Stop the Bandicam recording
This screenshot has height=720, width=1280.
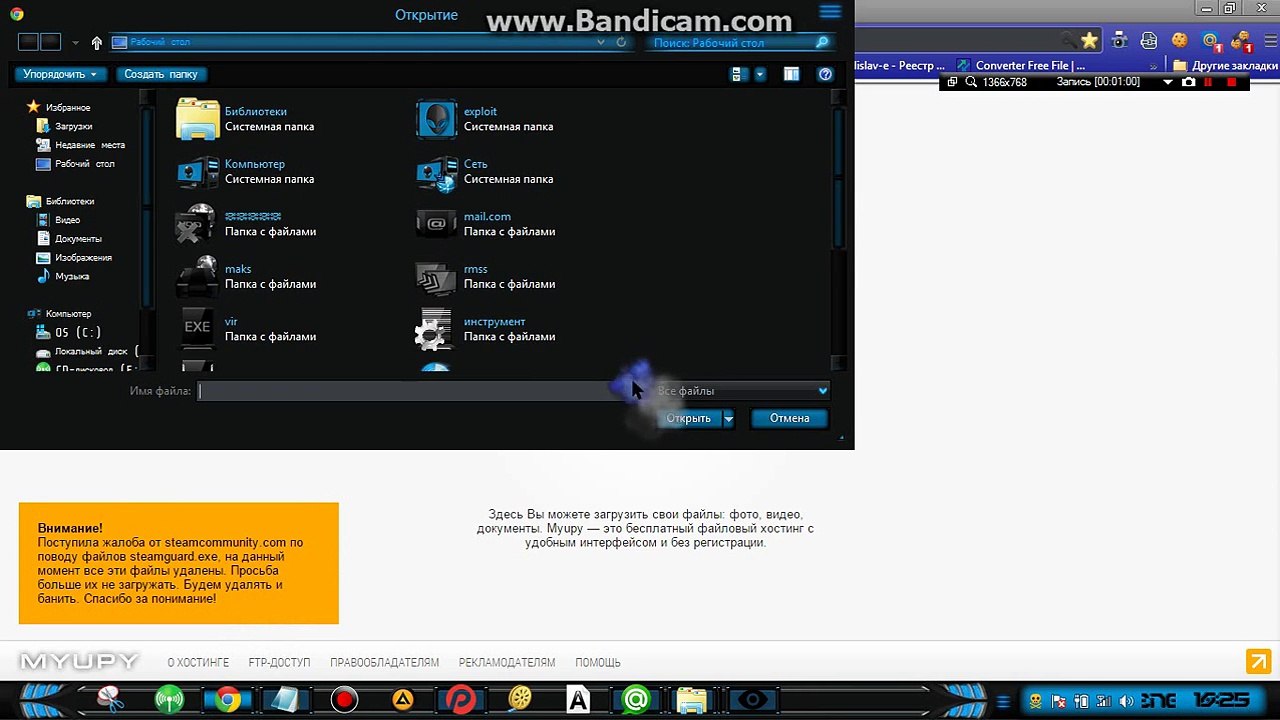(1231, 82)
